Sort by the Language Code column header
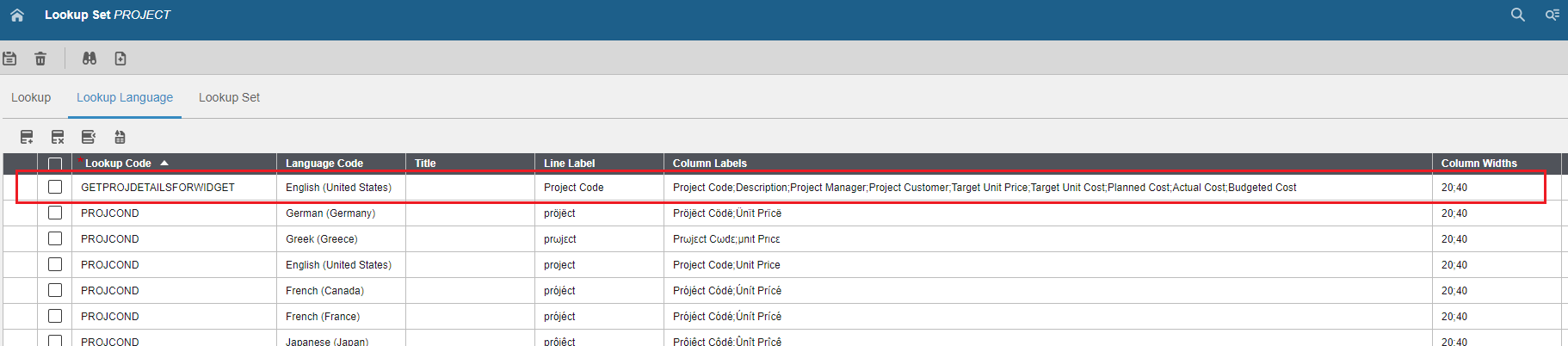Screen dimensions: 1568x346 pyautogui.click(x=324, y=163)
